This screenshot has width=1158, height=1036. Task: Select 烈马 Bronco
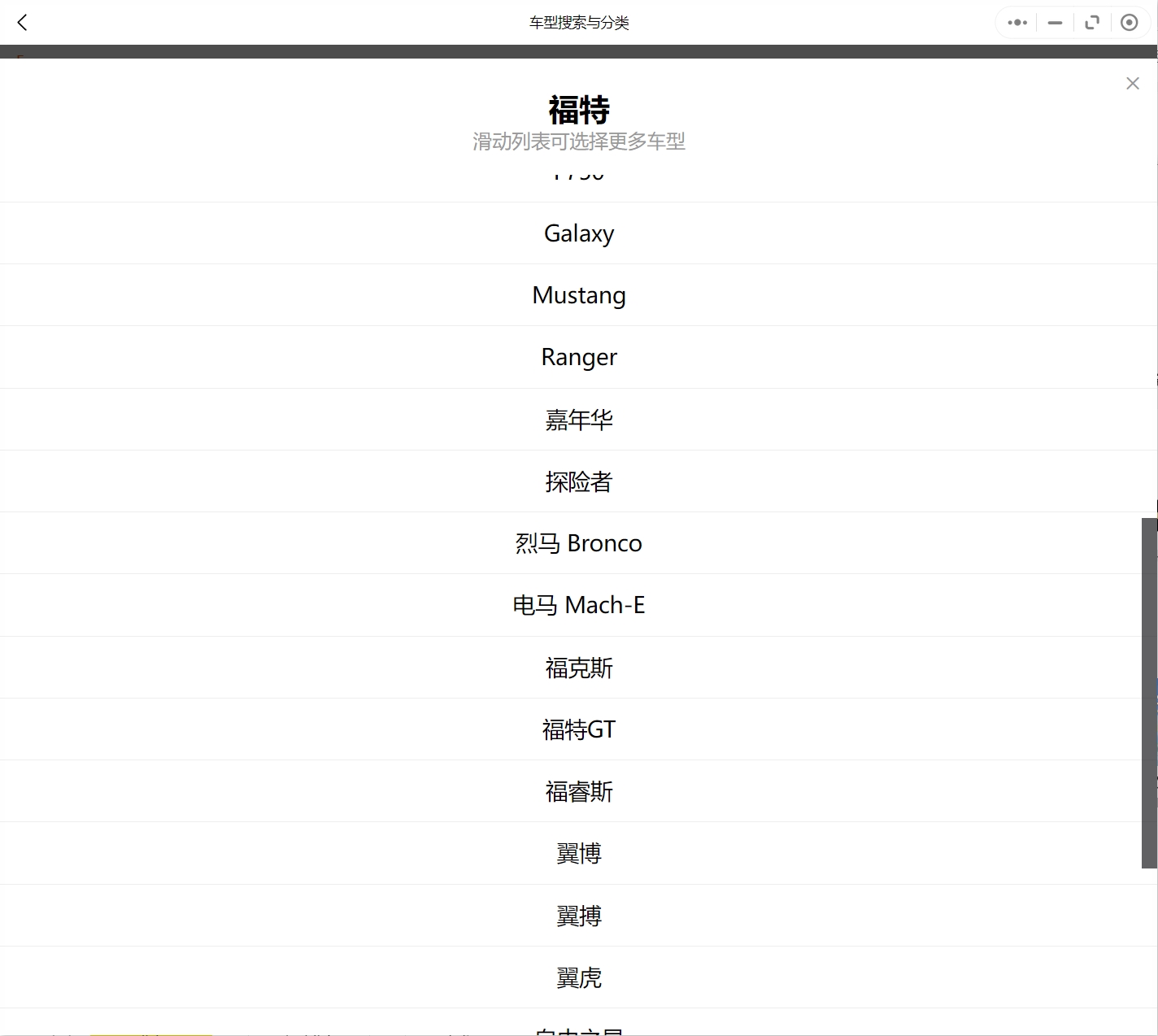pyautogui.click(x=579, y=543)
